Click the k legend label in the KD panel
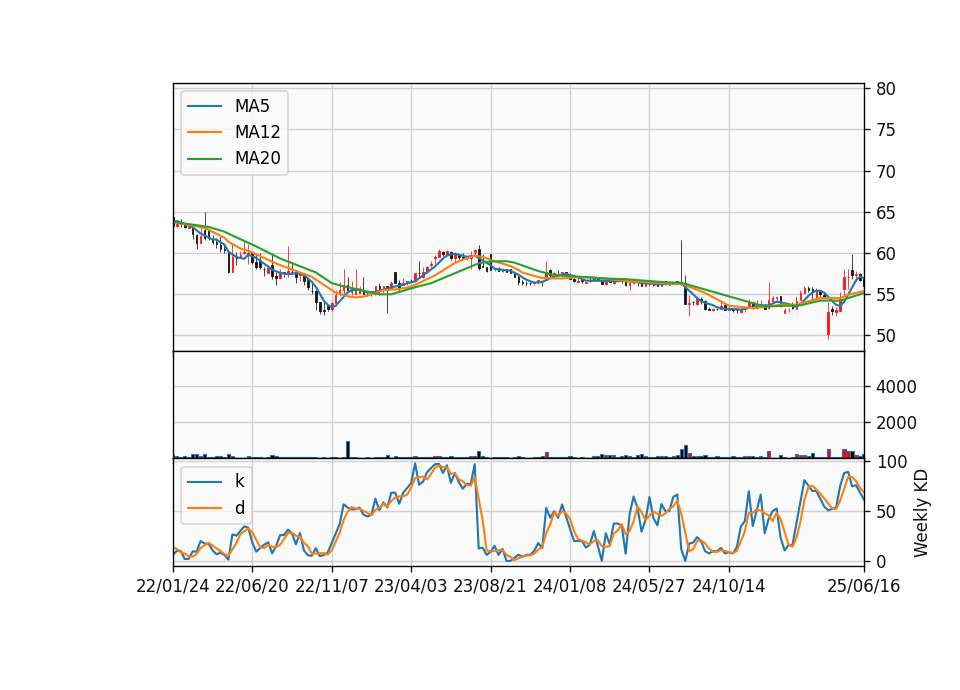The height and width of the screenshot is (690, 960). click(x=239, y=481)
